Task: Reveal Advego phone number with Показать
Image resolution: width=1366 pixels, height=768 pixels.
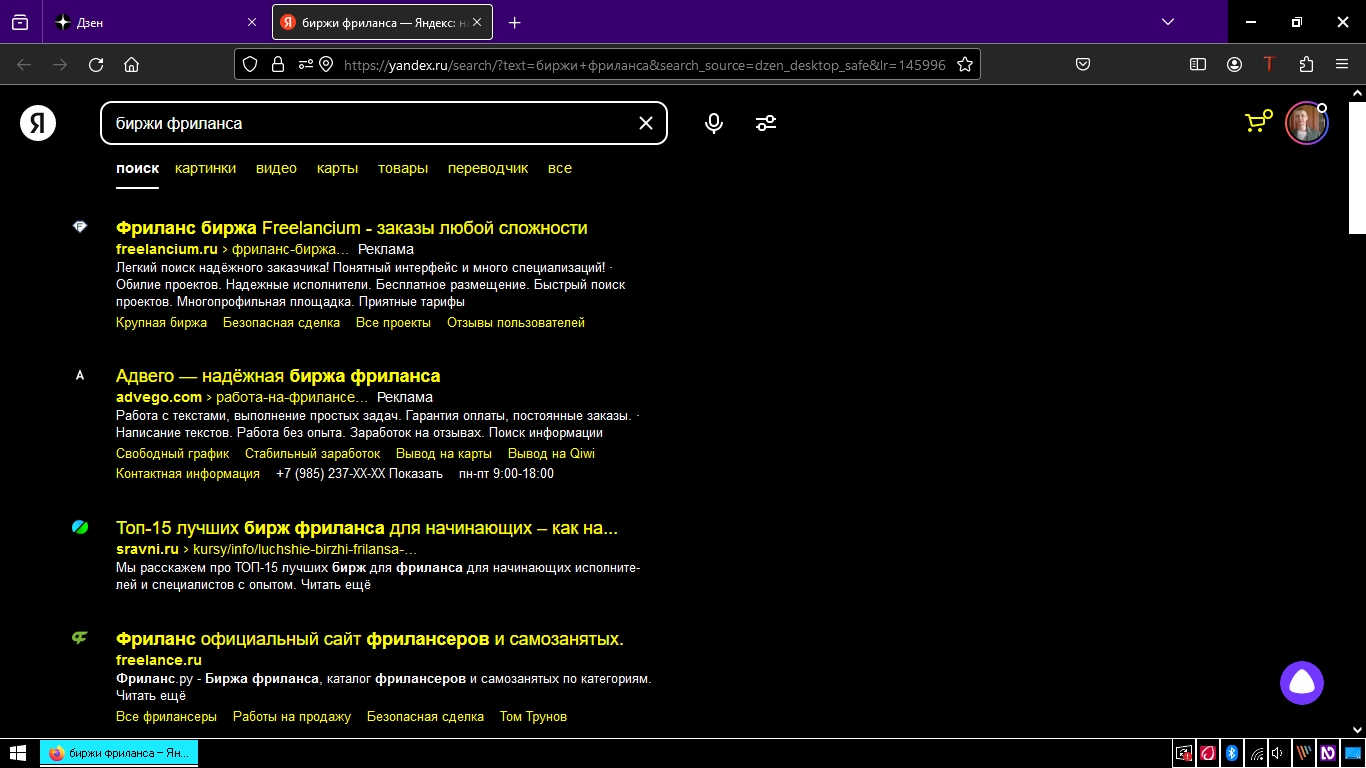Action: pos(416,474)
